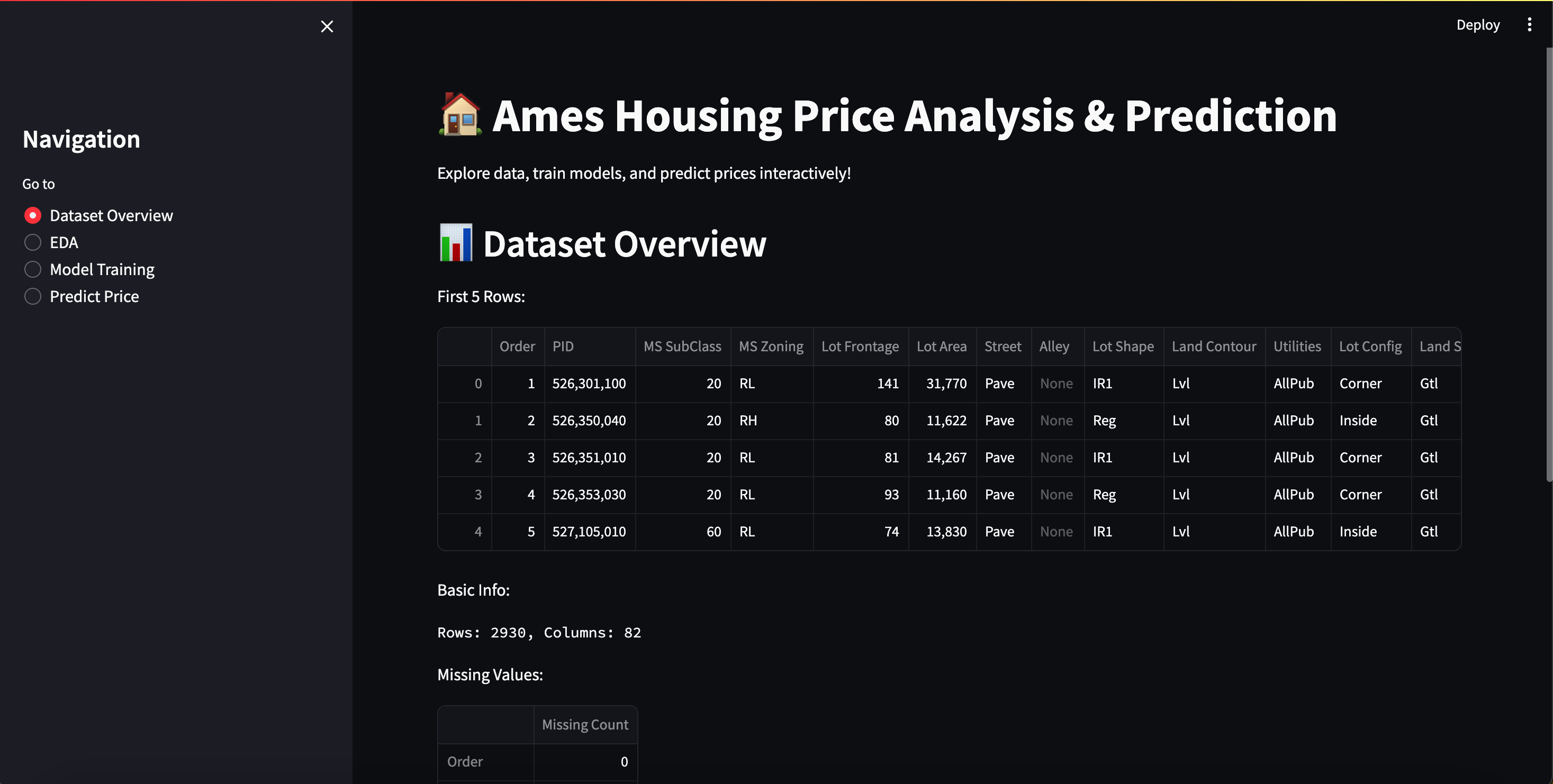This screenshot has height=784, width=1553.
Task: Click the Utilities column header
Action: (1297, 347)
